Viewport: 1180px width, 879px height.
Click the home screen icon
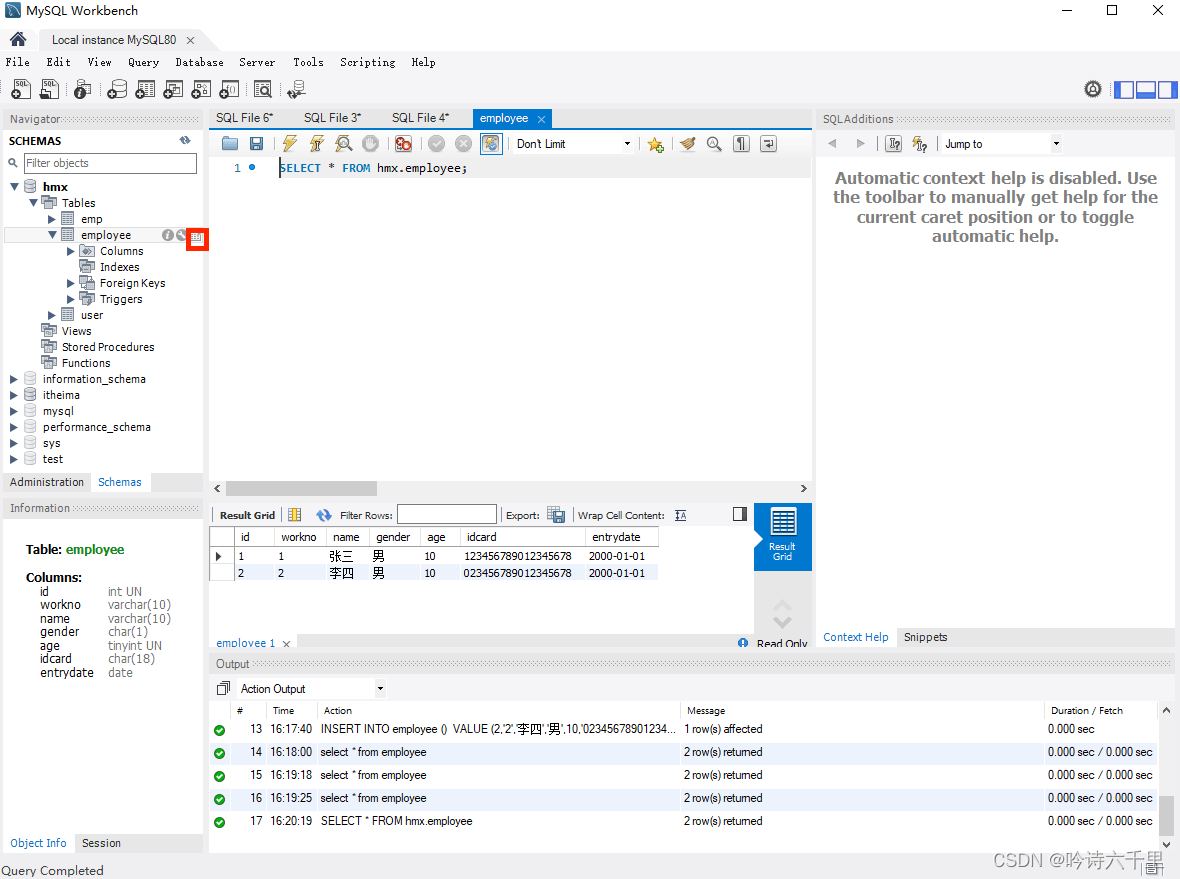tap(18, 39)
